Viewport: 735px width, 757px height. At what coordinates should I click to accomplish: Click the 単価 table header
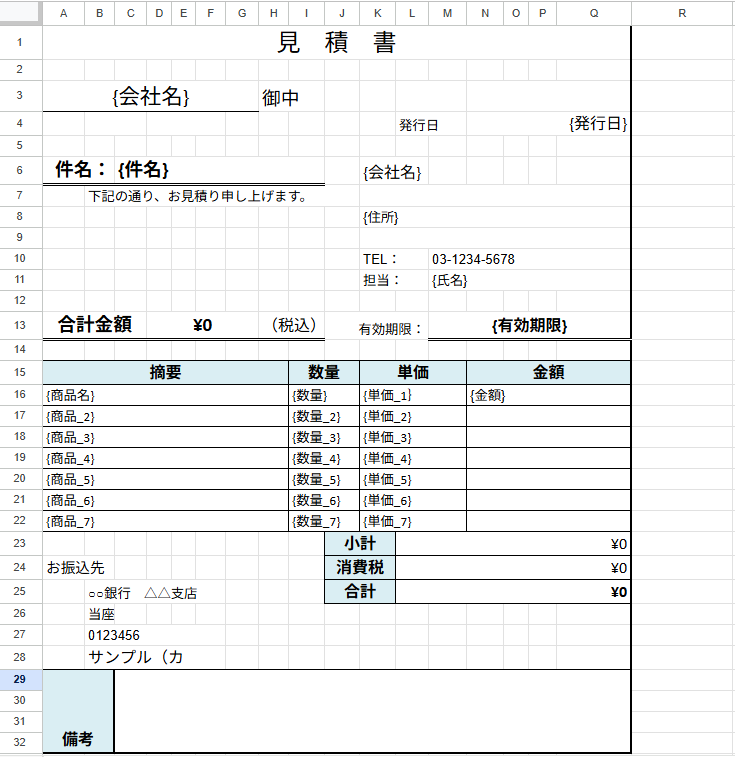pyautogui.click(x=413, y=372)
